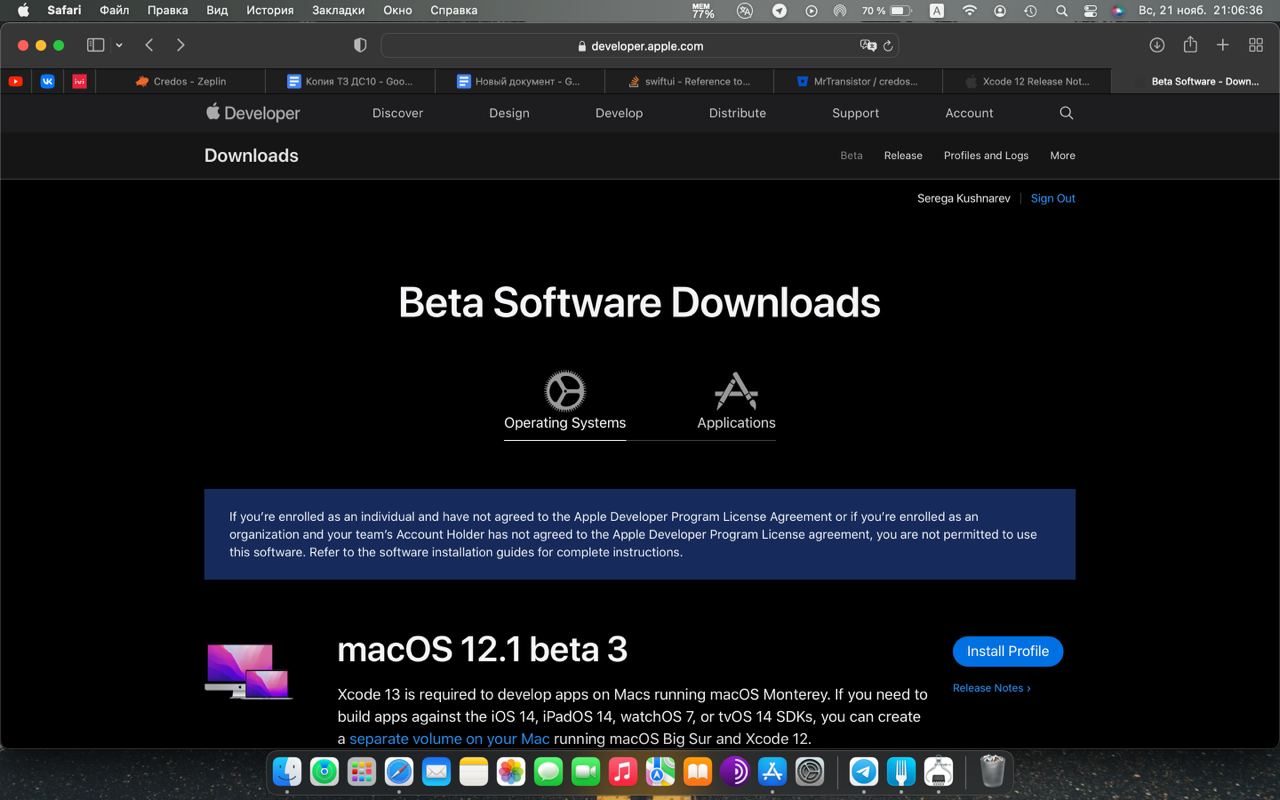Open the pinned ivi tab
The height and width of the screenshot is (800, 1280).
pyautogui.click(x=79, y=81)
